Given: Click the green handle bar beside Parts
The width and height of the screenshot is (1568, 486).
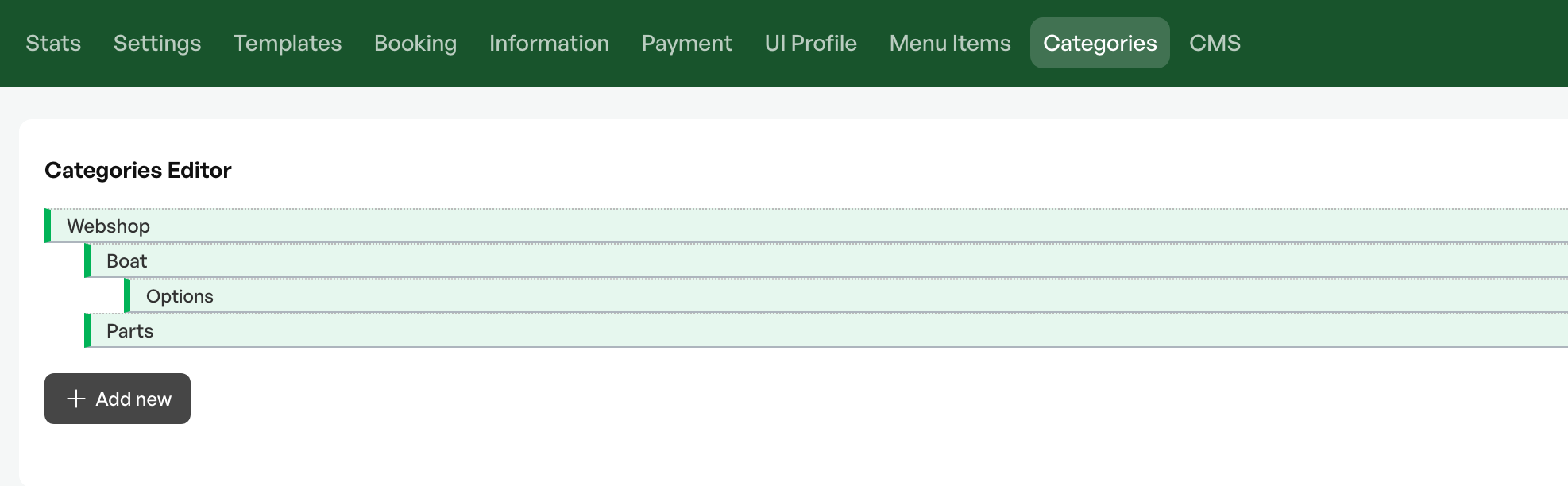Looking at the screenshot, I should click(87, 330).
